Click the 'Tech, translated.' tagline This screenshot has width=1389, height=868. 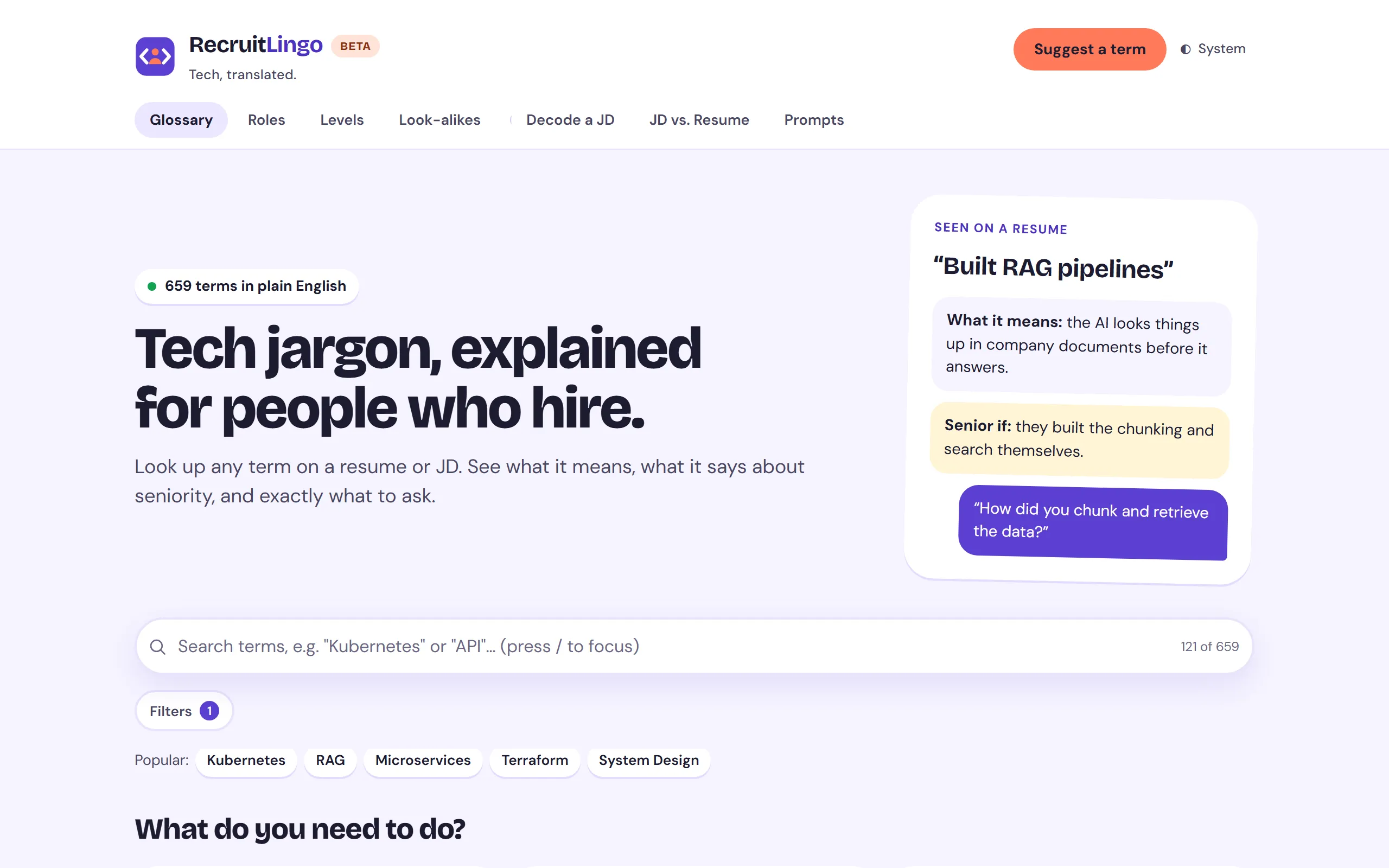(243, 75)
